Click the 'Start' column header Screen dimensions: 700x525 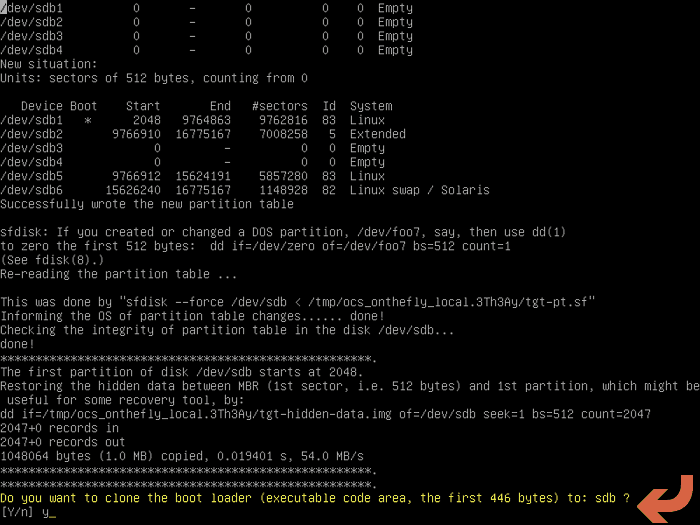pyautogui.click(x=143, y=106)
